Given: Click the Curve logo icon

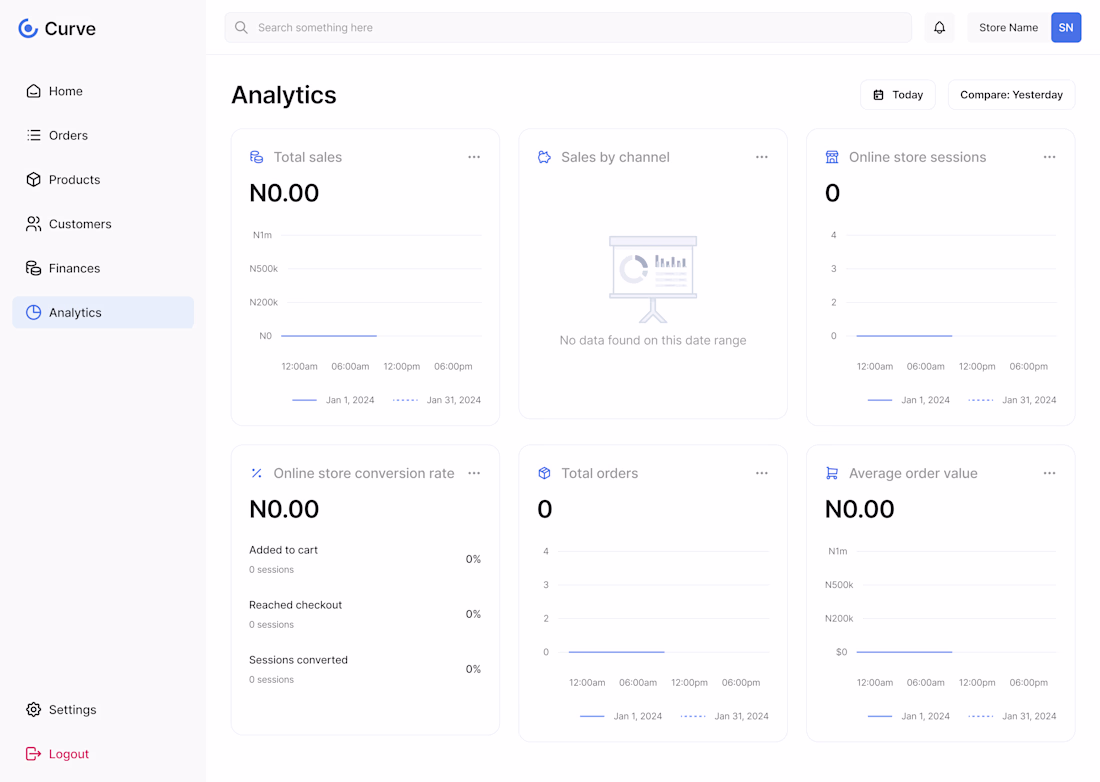Looking at the screenshot, I should tap(28, 28).
